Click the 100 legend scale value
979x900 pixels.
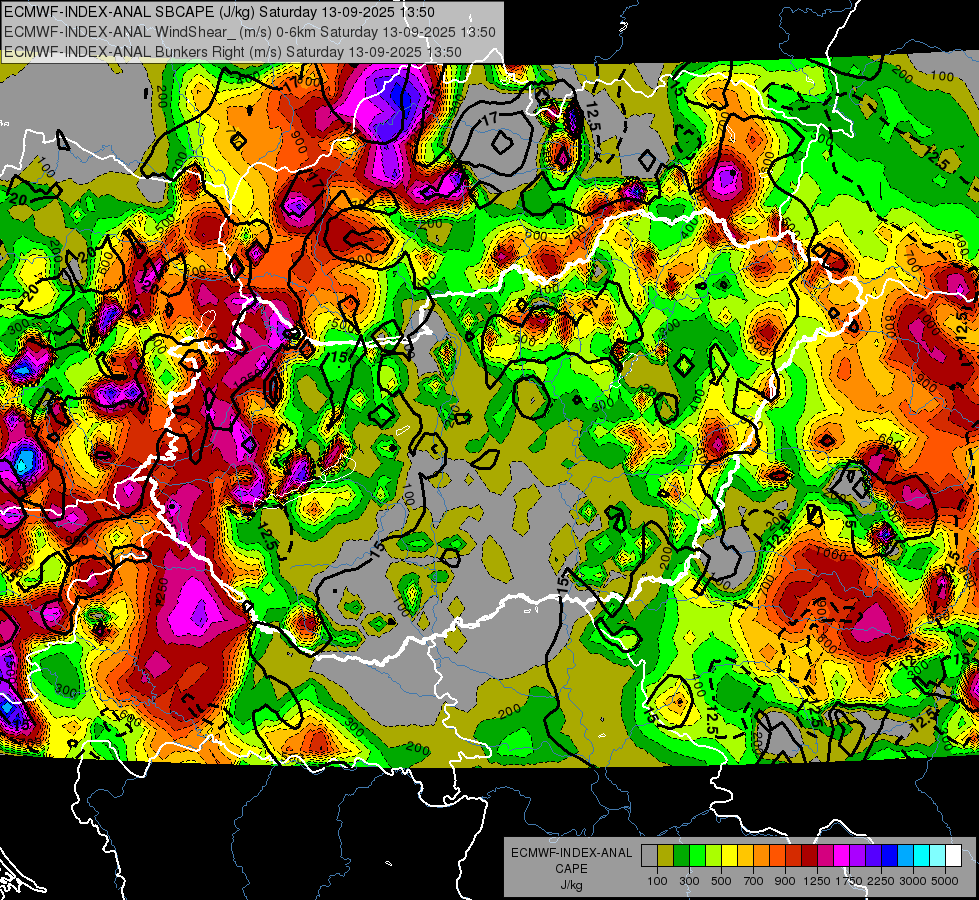pyautogui.click(x=657, y=881)
